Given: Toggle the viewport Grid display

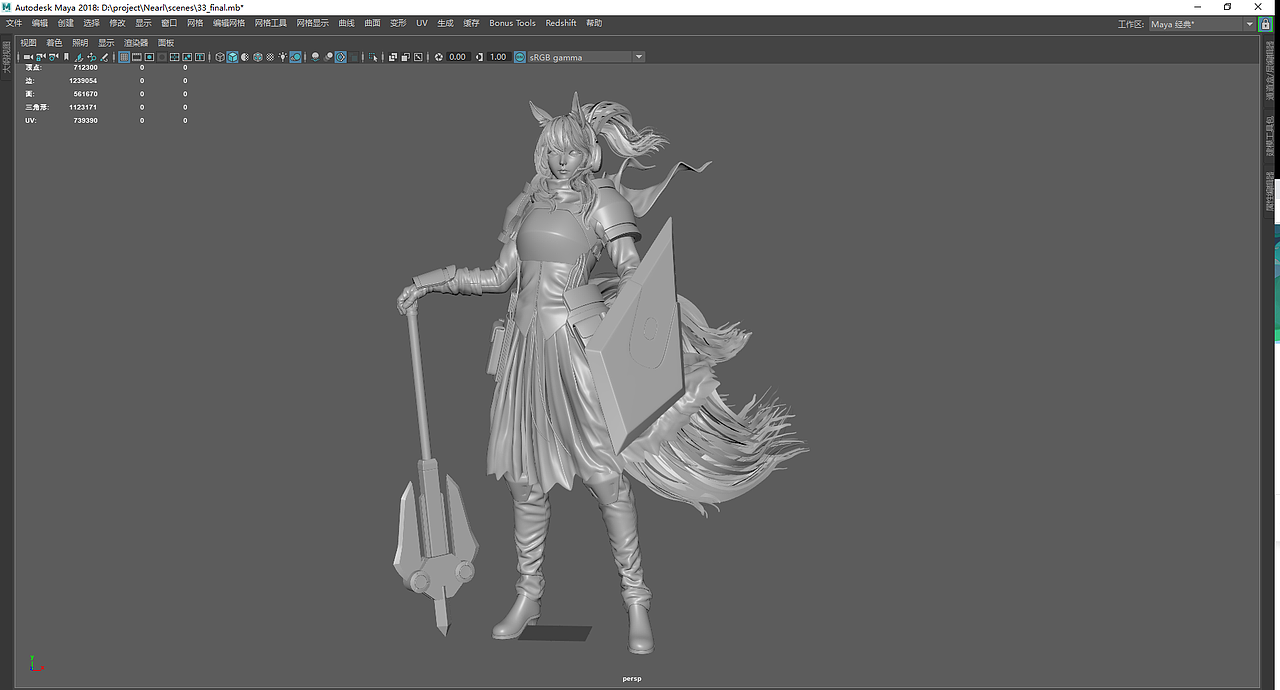Looking at the screenshot, I should point(124,57).
